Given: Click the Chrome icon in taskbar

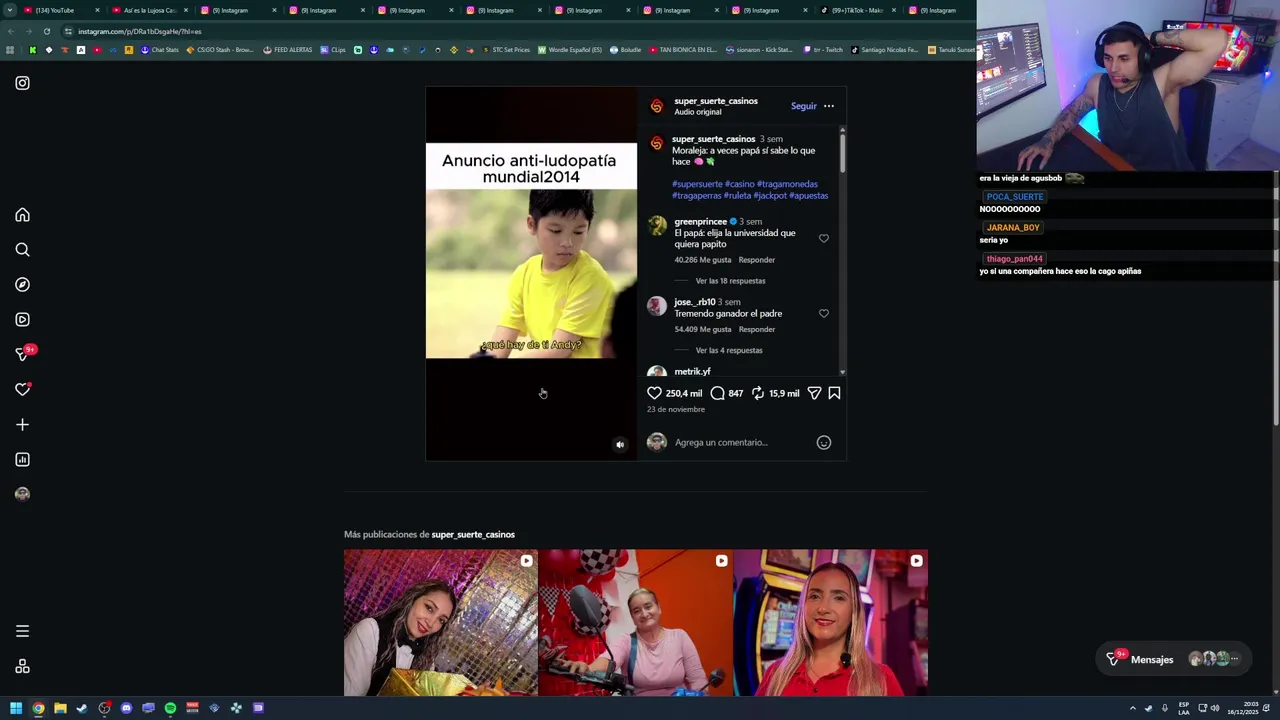Looking at the screenshot, I should point(38,708).
